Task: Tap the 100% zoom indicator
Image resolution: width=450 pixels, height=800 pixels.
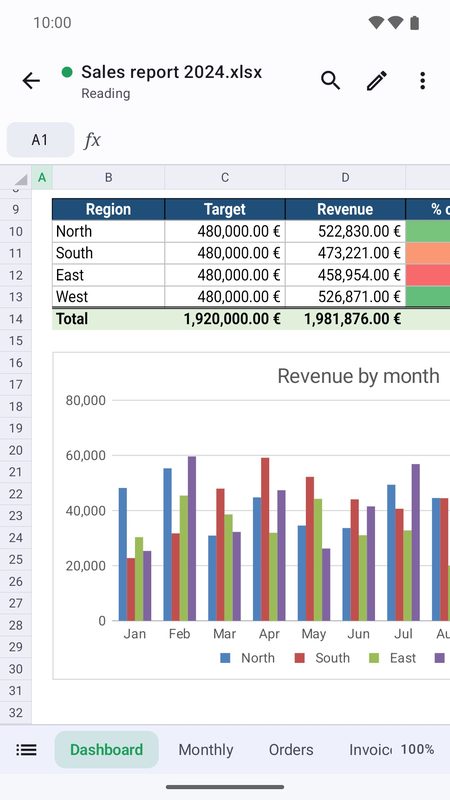Action: [417, 749]
